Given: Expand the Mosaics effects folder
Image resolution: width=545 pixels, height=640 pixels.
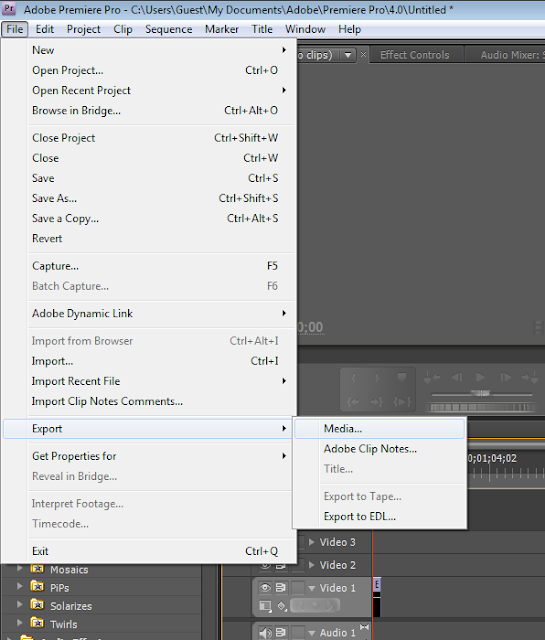Looking at the screenshot, I should 19,568.
